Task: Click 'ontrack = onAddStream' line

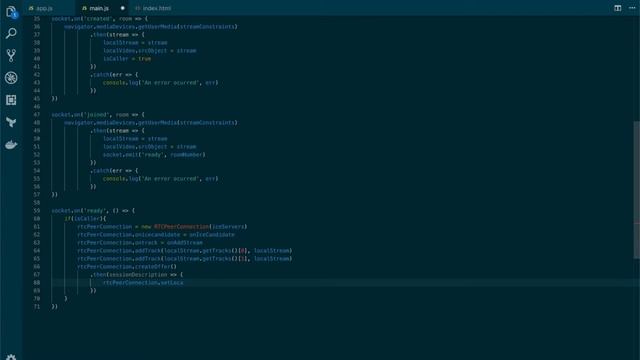Action: click(140, 242)
